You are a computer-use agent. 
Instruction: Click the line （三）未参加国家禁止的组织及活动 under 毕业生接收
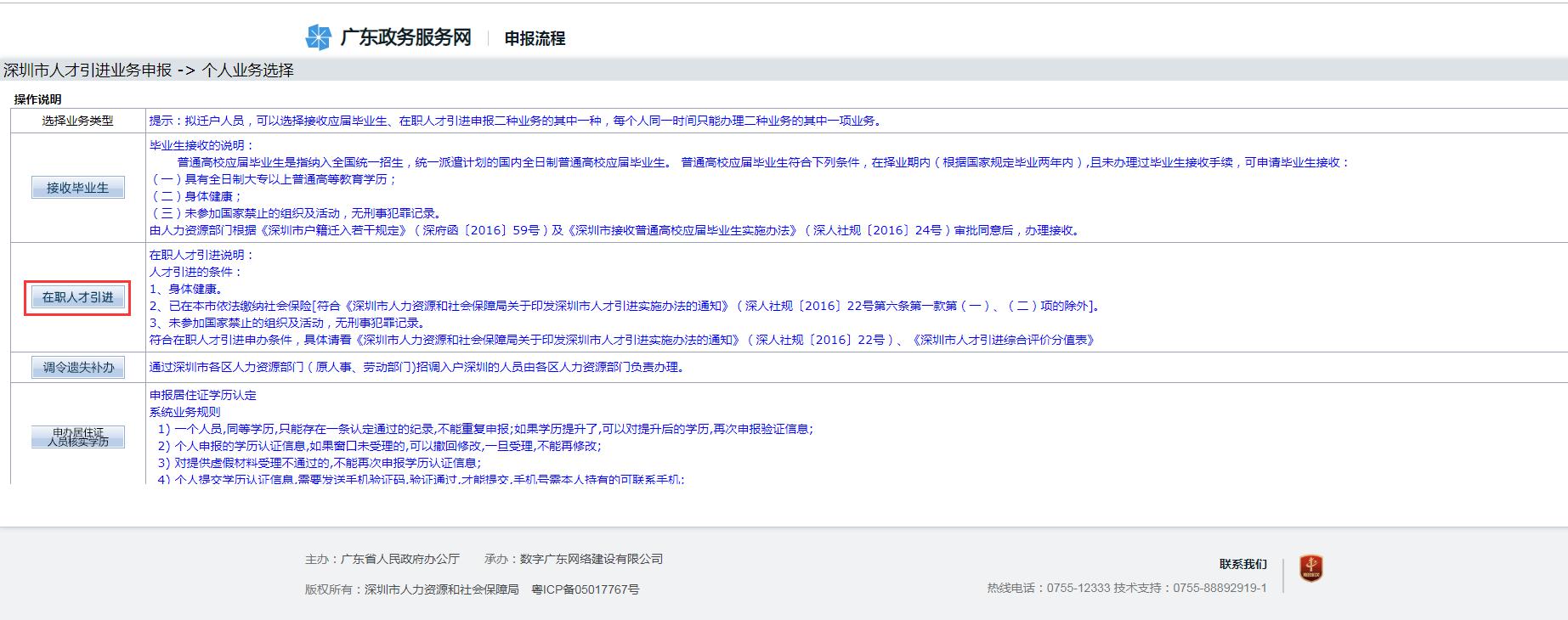(x=296, y=213)
